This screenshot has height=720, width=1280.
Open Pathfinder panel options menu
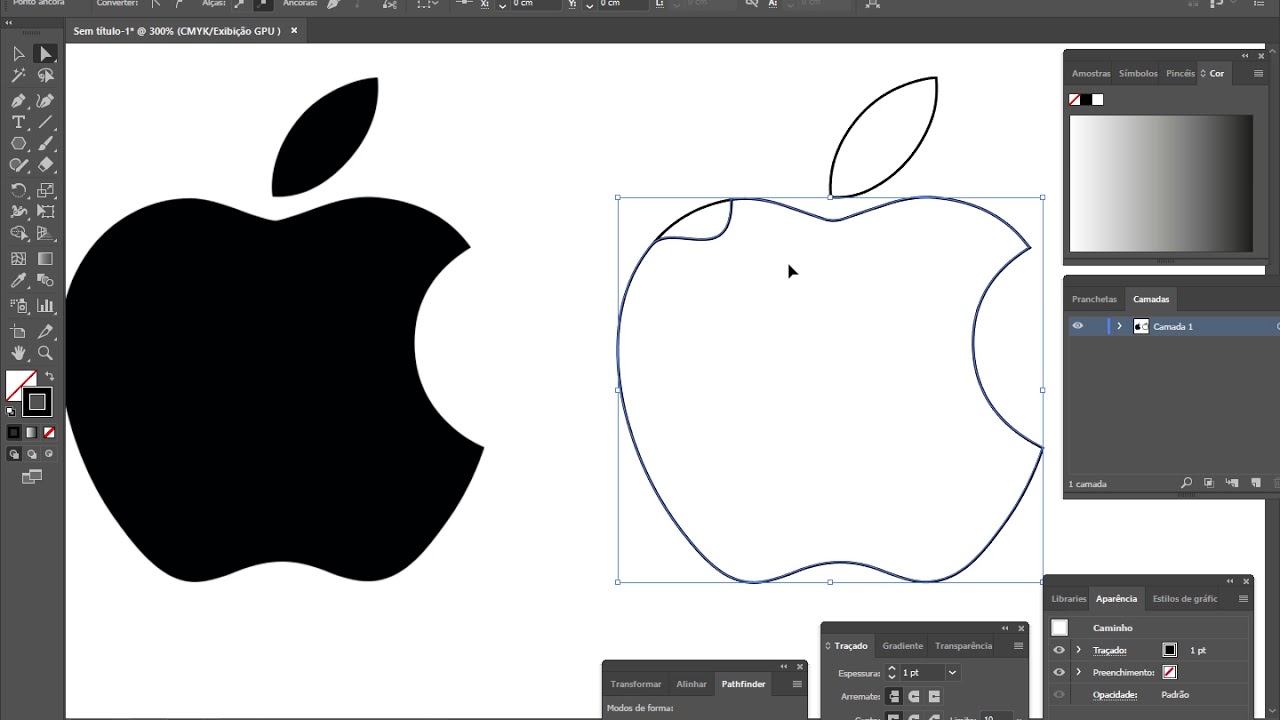(796, 684)
